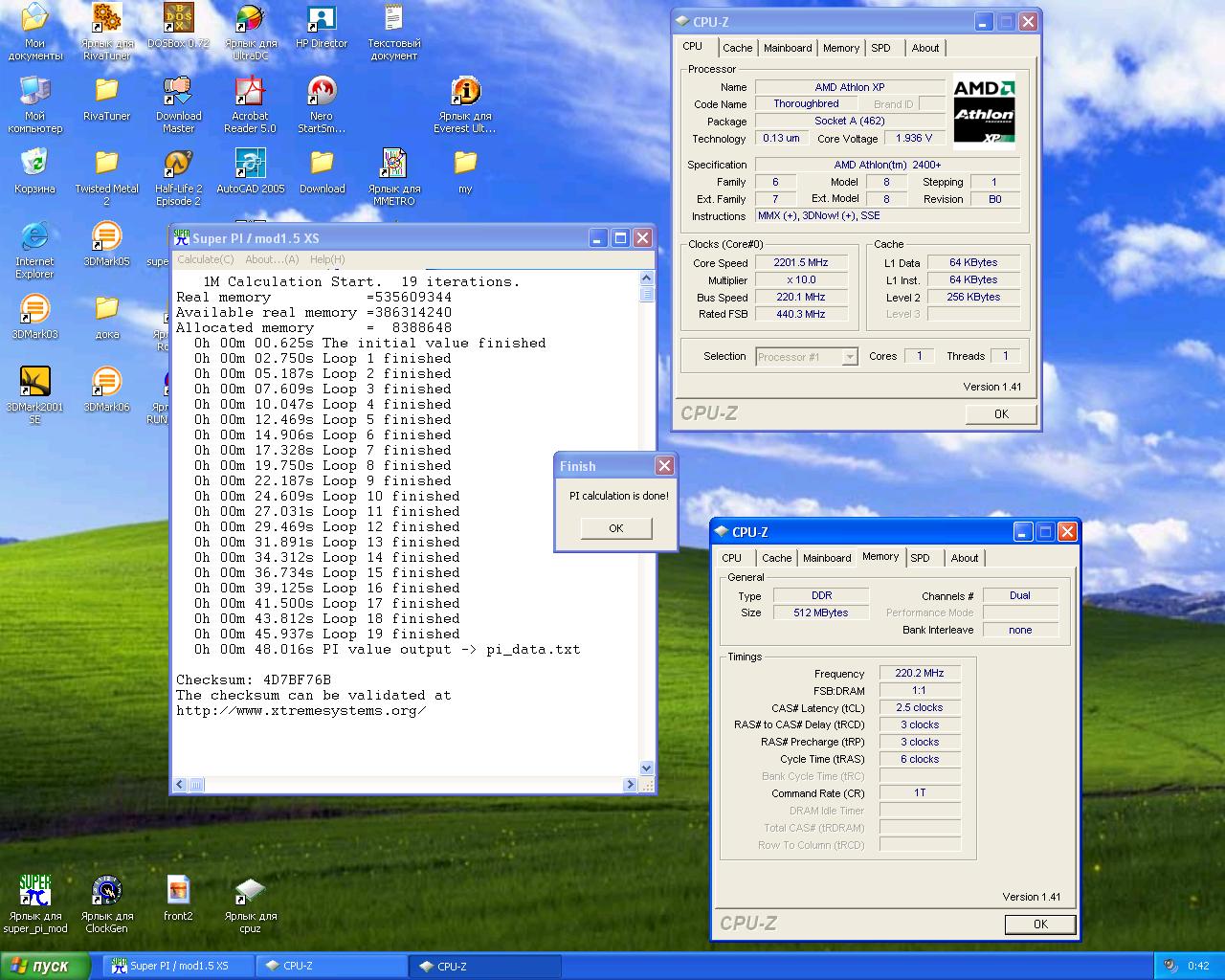Launch the Internet Explorer desktop icon
This screenshot has height=980, width=1225.
click(34, 235)
